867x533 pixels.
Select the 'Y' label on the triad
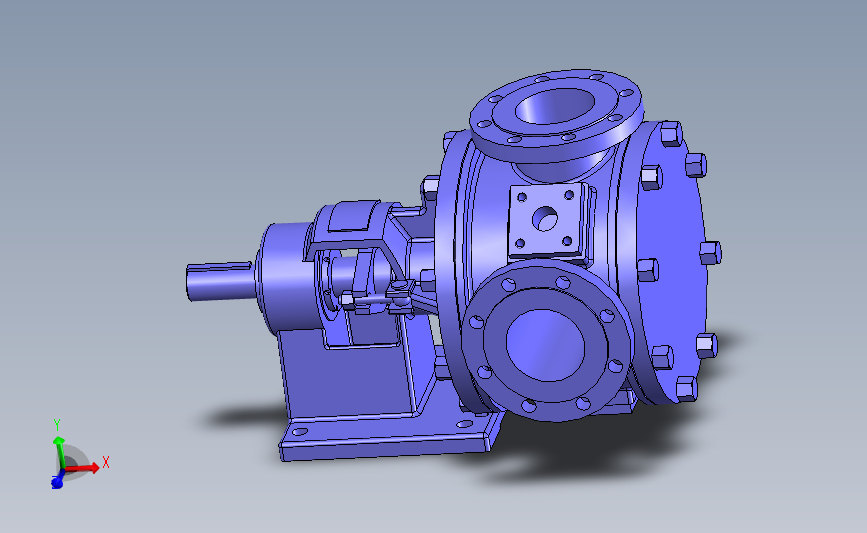pos(57,425)
